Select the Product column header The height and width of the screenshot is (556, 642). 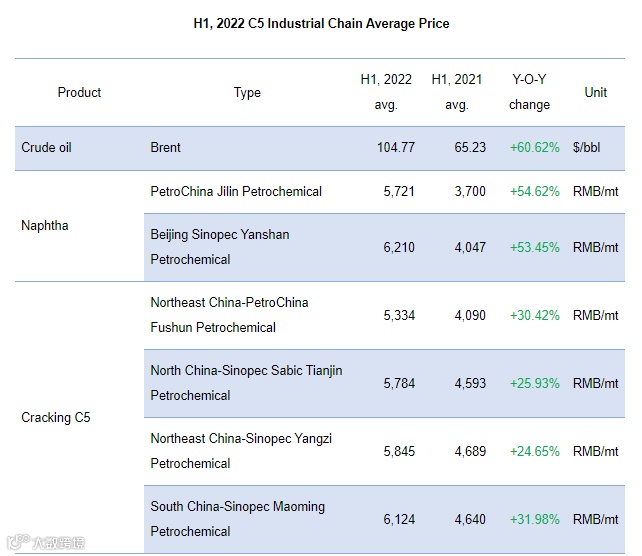pos(79,92)
